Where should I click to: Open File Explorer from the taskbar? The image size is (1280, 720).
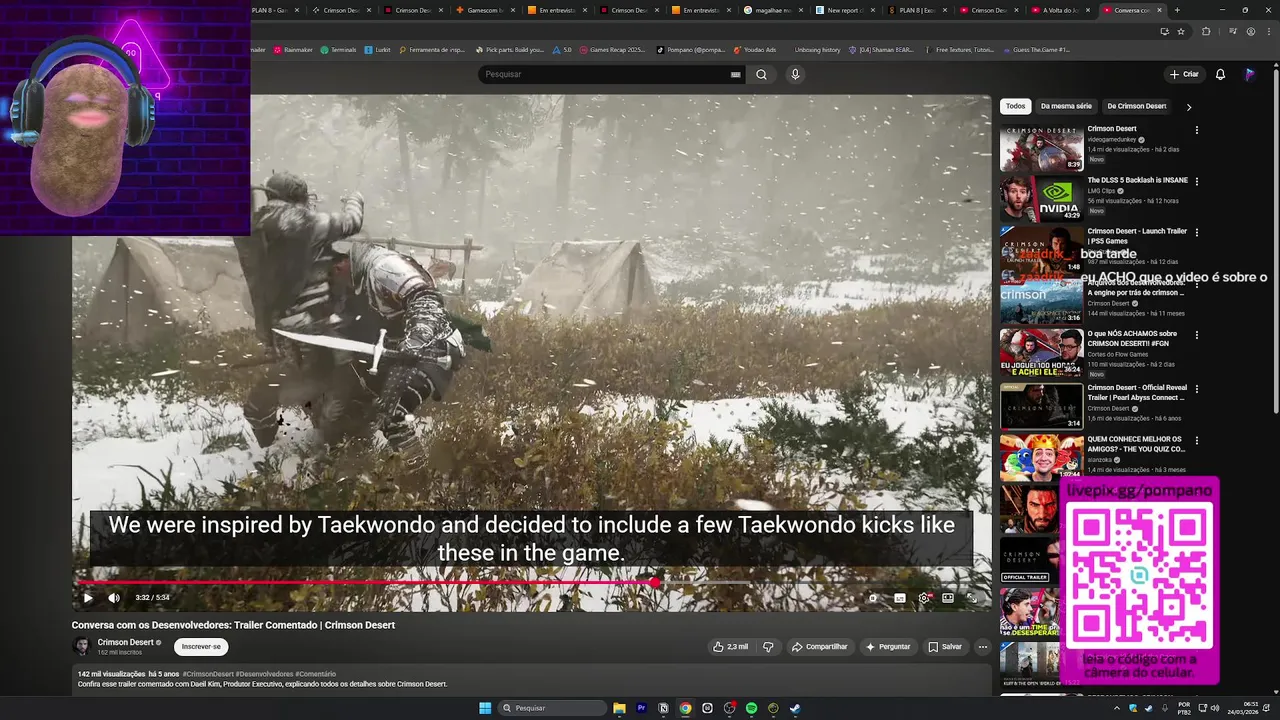(x=619, y=708)
